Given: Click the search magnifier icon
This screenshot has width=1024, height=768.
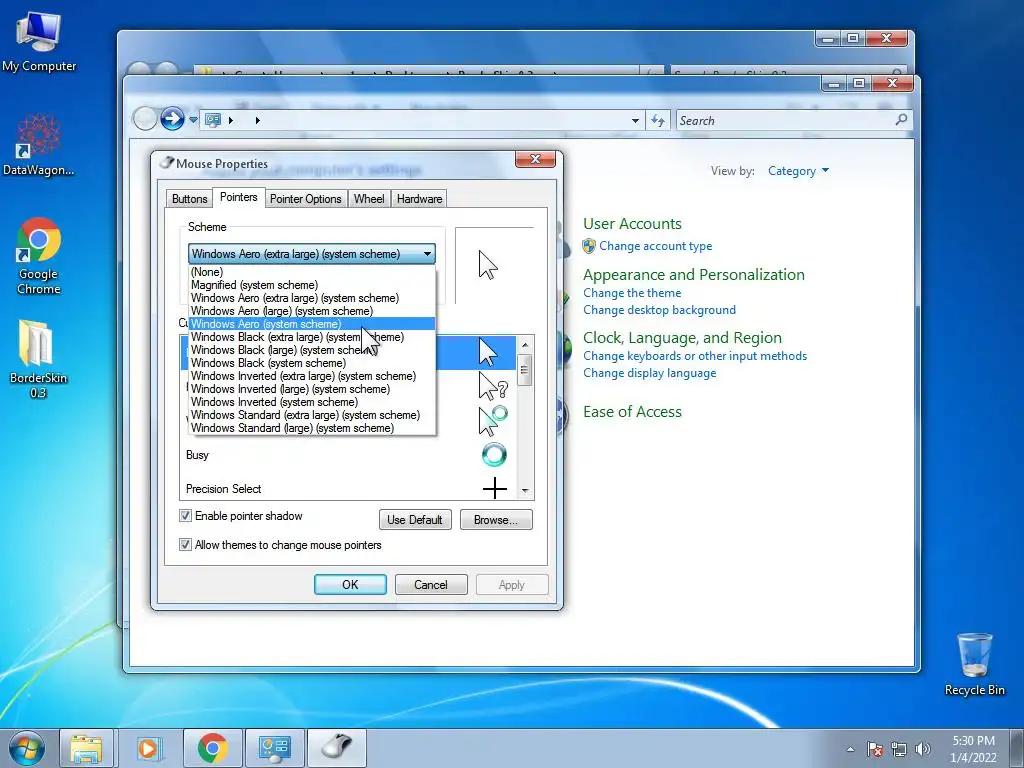Looking at the screenshot, I should (x=901, y=120).
